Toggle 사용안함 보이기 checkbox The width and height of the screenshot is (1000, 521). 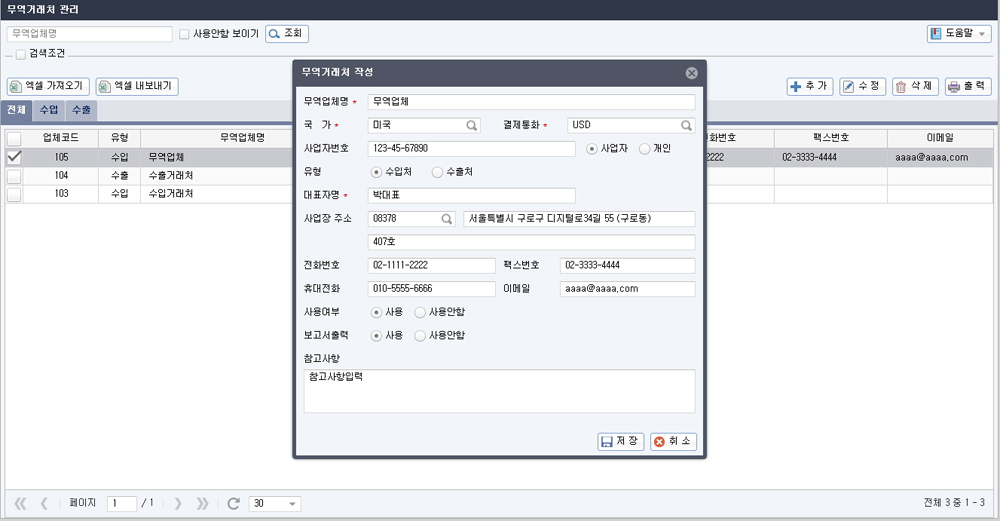point(184,34)
